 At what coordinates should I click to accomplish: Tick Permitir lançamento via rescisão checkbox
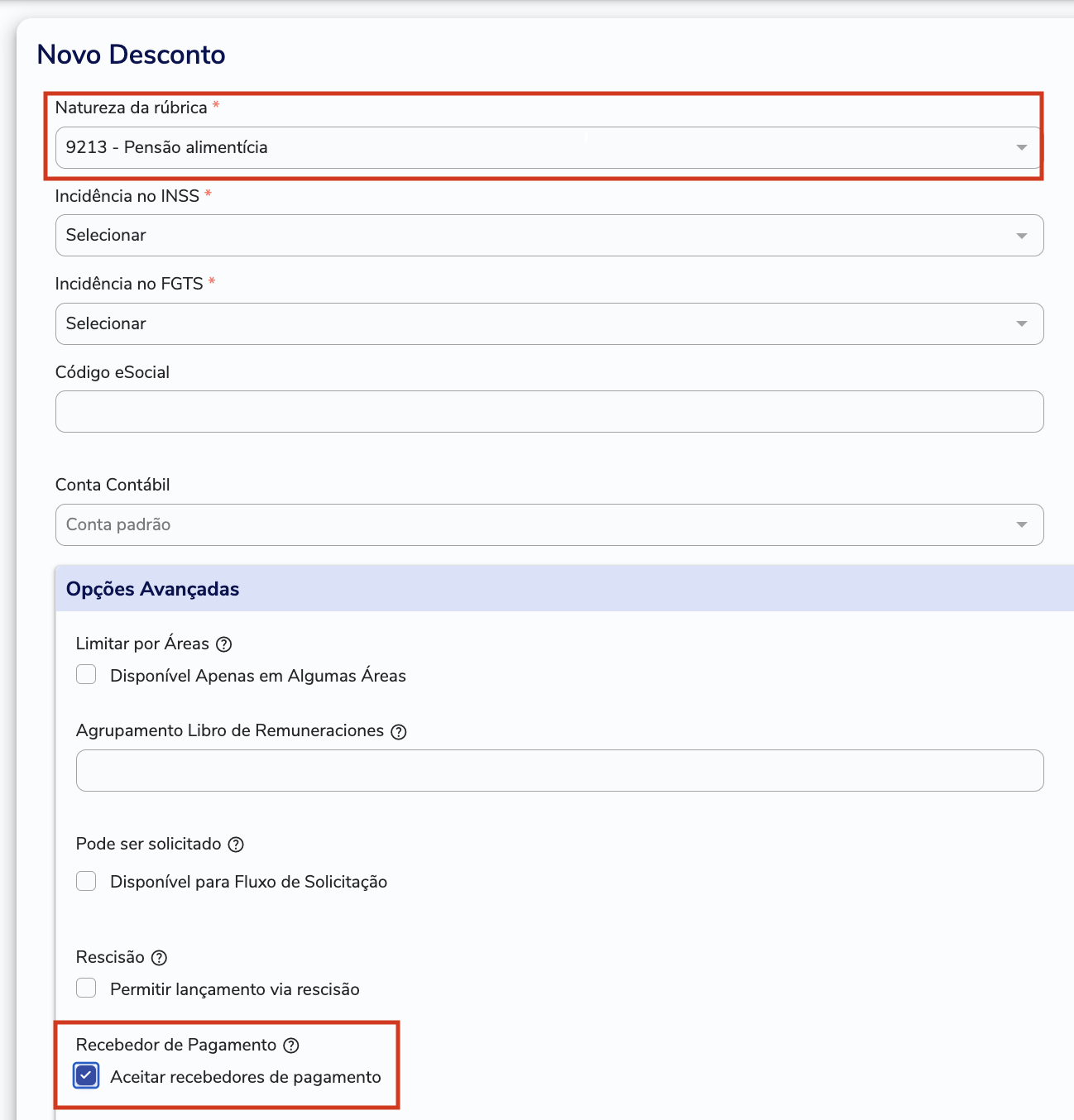click(x=86, y=988)
